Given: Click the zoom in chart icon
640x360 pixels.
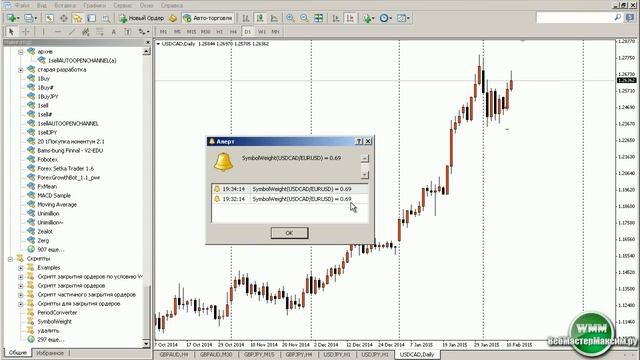Looking at the screenshot, I should pos(290,18).
